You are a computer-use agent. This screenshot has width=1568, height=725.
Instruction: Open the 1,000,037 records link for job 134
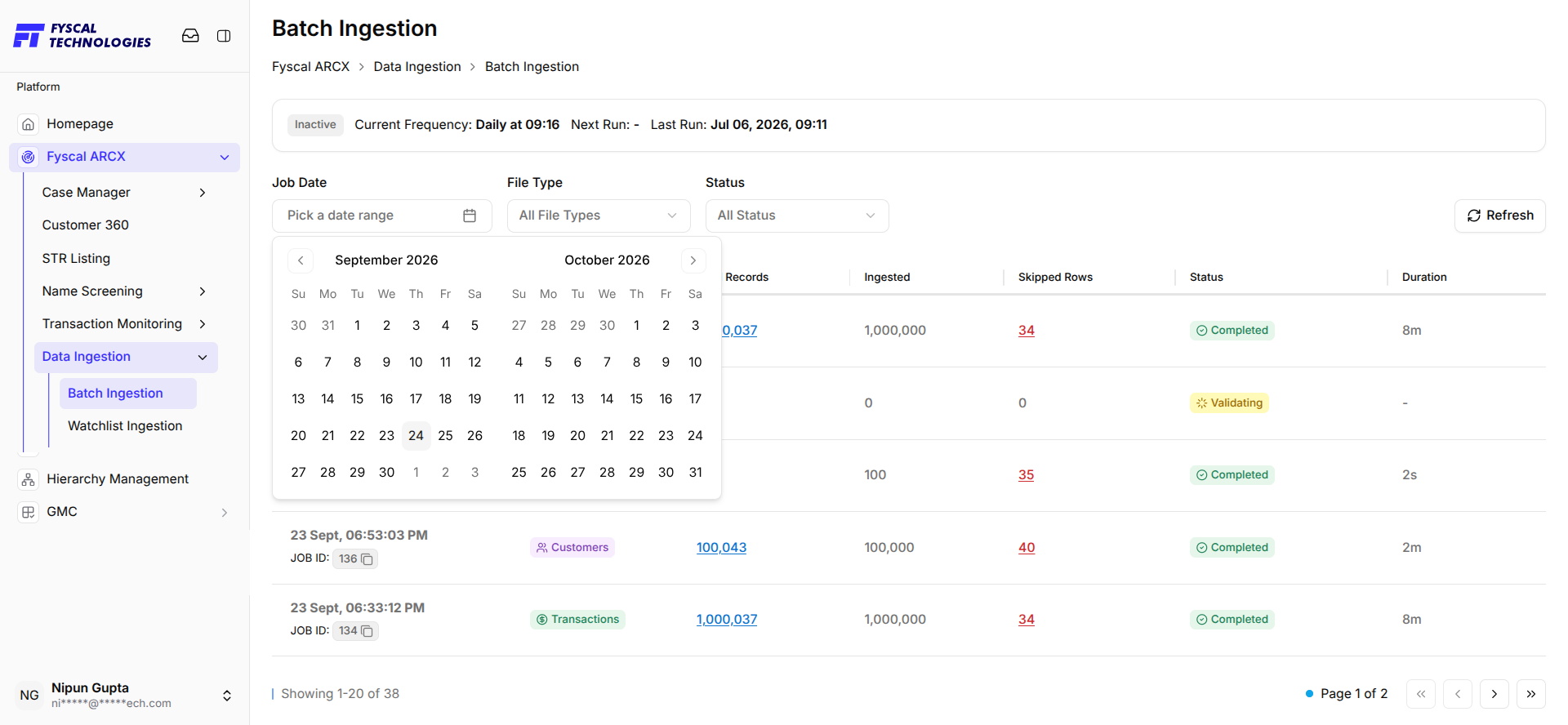click(x=727, y=620)
